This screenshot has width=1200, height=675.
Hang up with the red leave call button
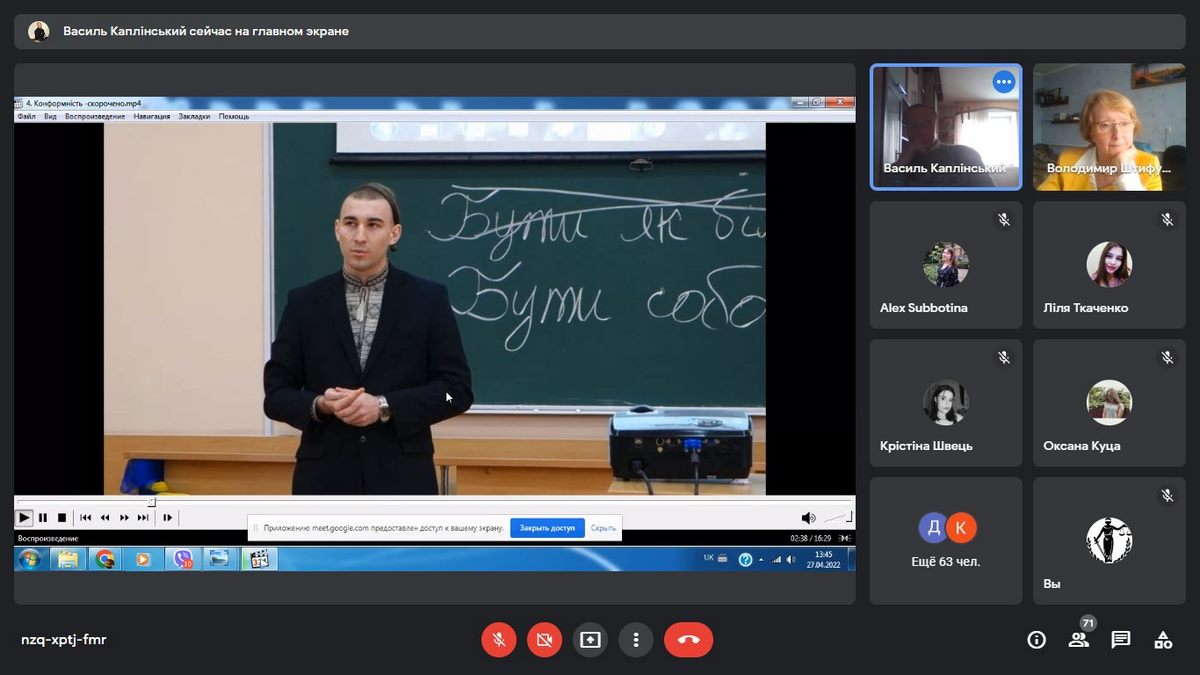coord(688,640)
